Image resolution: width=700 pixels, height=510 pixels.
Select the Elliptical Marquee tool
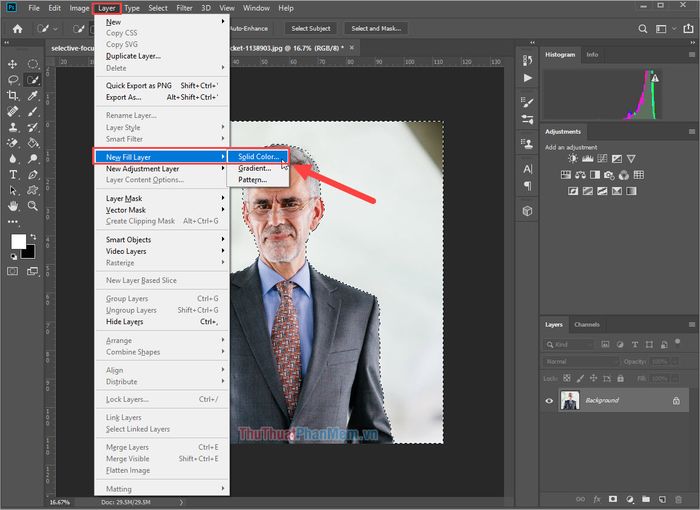pos(33,64)
